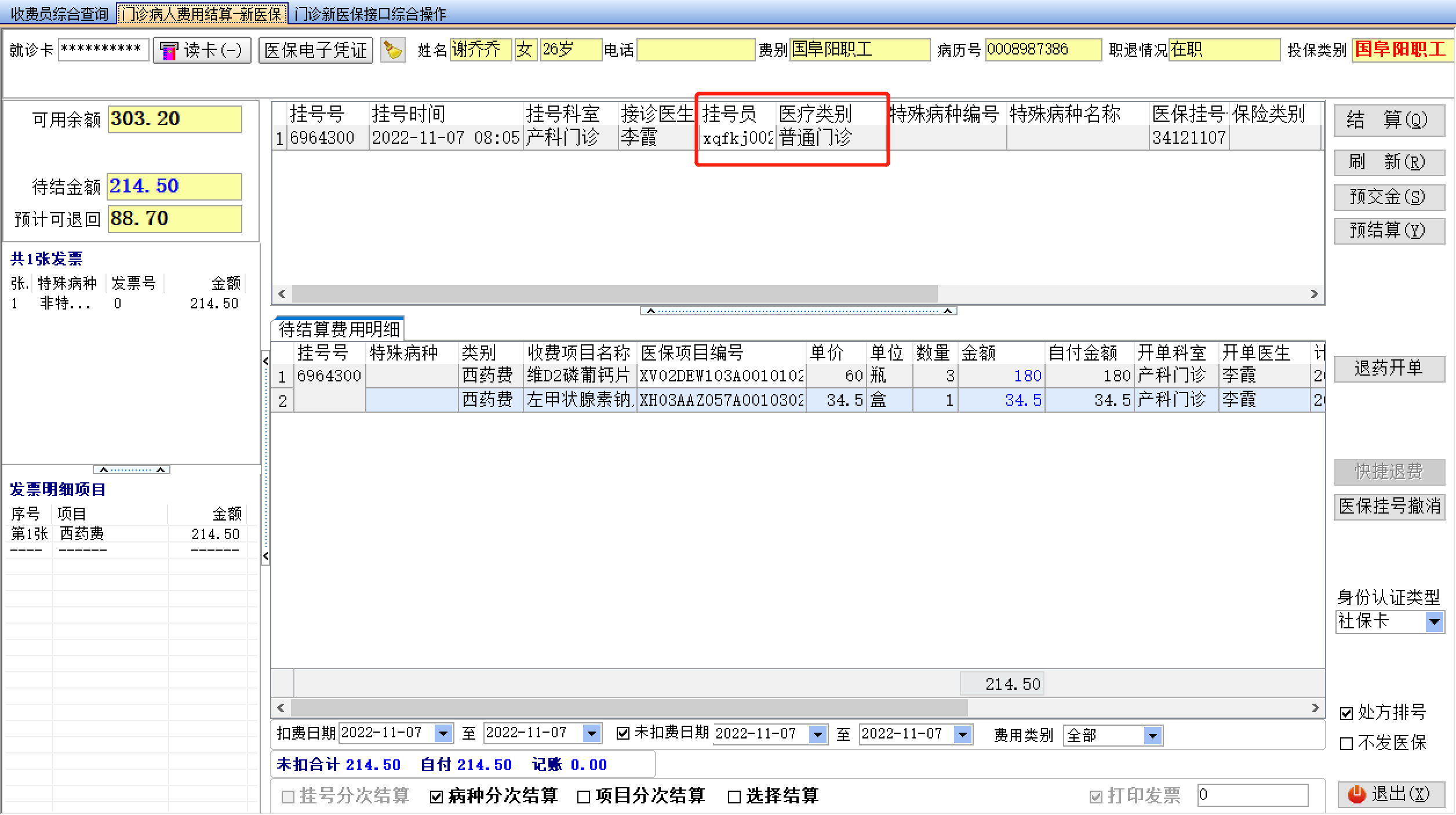Image resolution: width=1456 pixels, height=815 pixels.
Task: Click left arrow of registration list scrollbar
Action: click(x=282, y=294)
